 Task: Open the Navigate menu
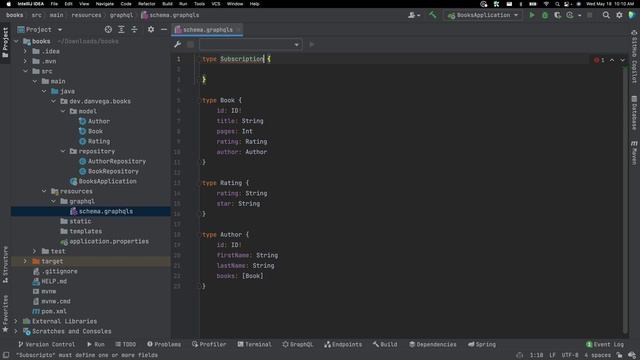click(x=104, y=4)
